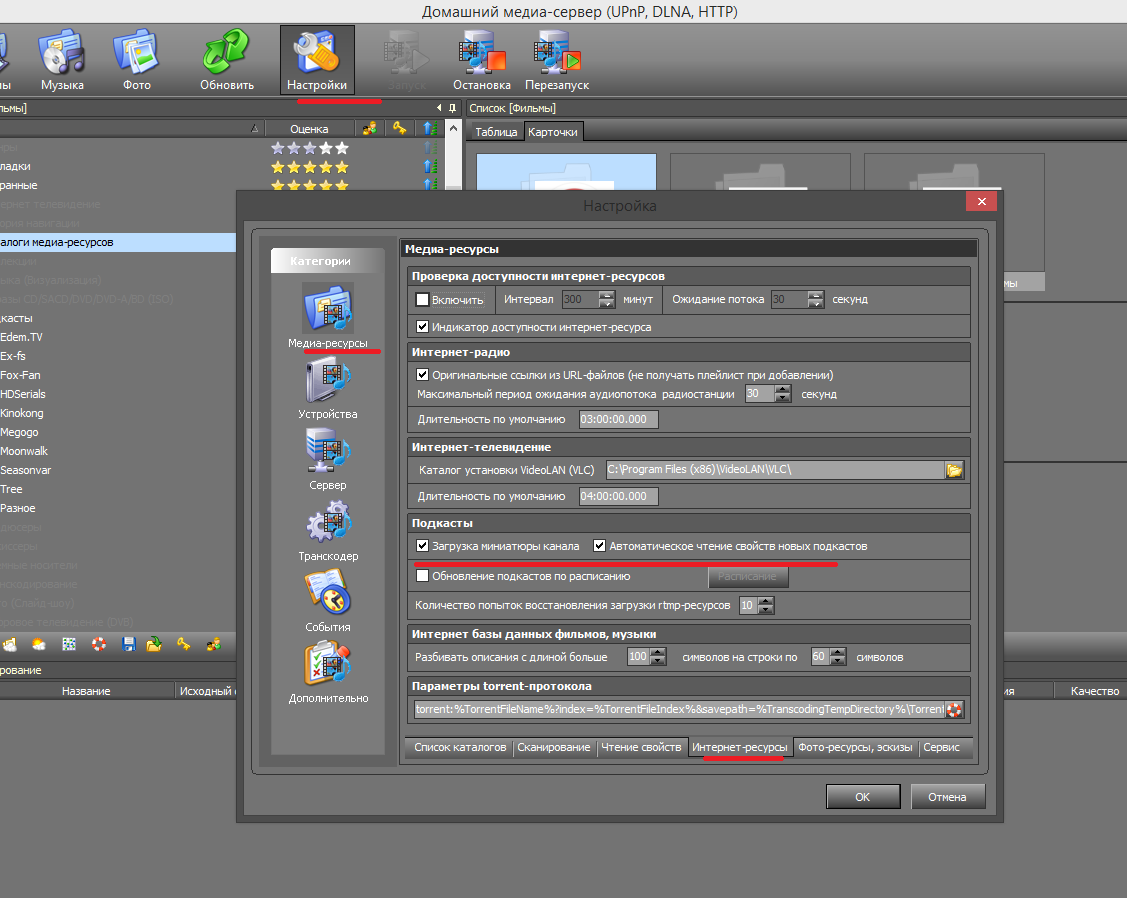The image size is (1127, 898).
Task: Browse for the VLC install folder
Action: pyautogui.click(x=954, y=469)
